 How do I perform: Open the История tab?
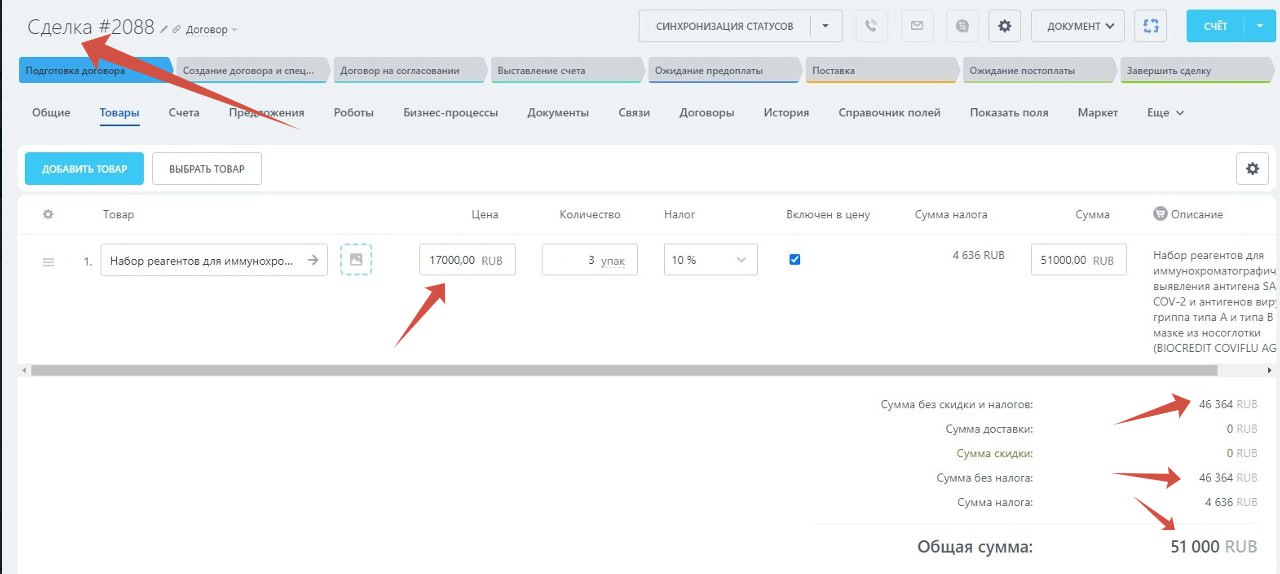(x=786, y=112)
